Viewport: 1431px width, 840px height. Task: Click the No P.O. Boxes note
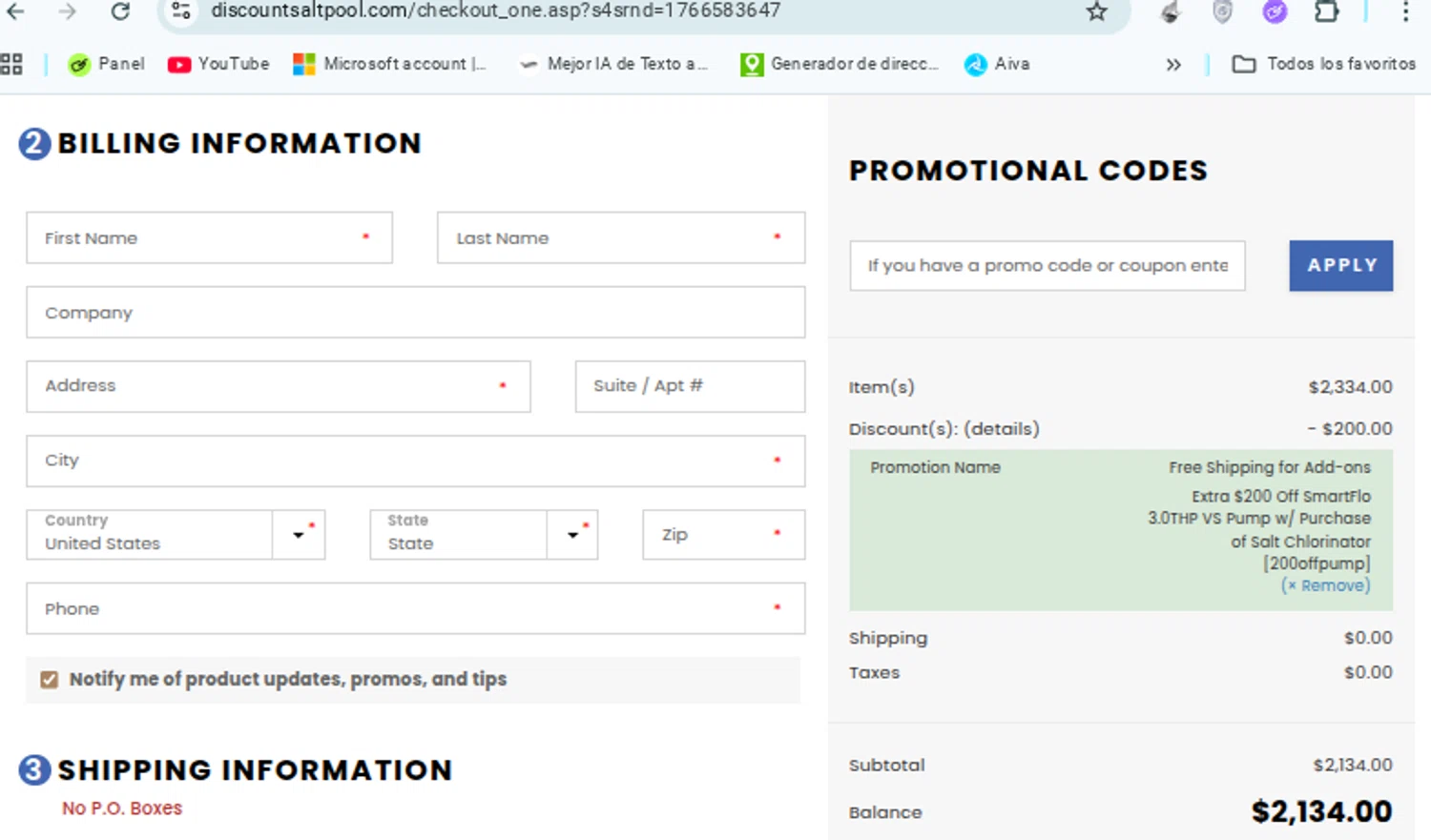[x=122, y=809]
